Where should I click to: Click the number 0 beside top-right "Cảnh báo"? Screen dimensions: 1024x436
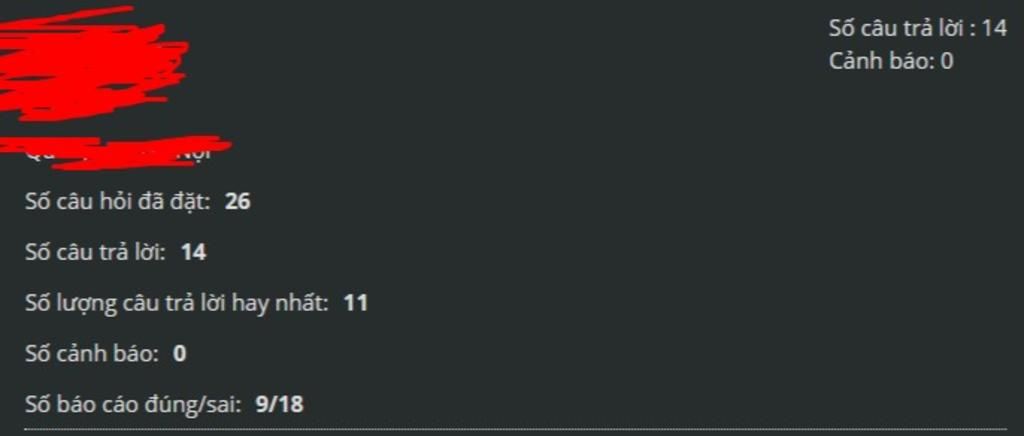(946, 61)
